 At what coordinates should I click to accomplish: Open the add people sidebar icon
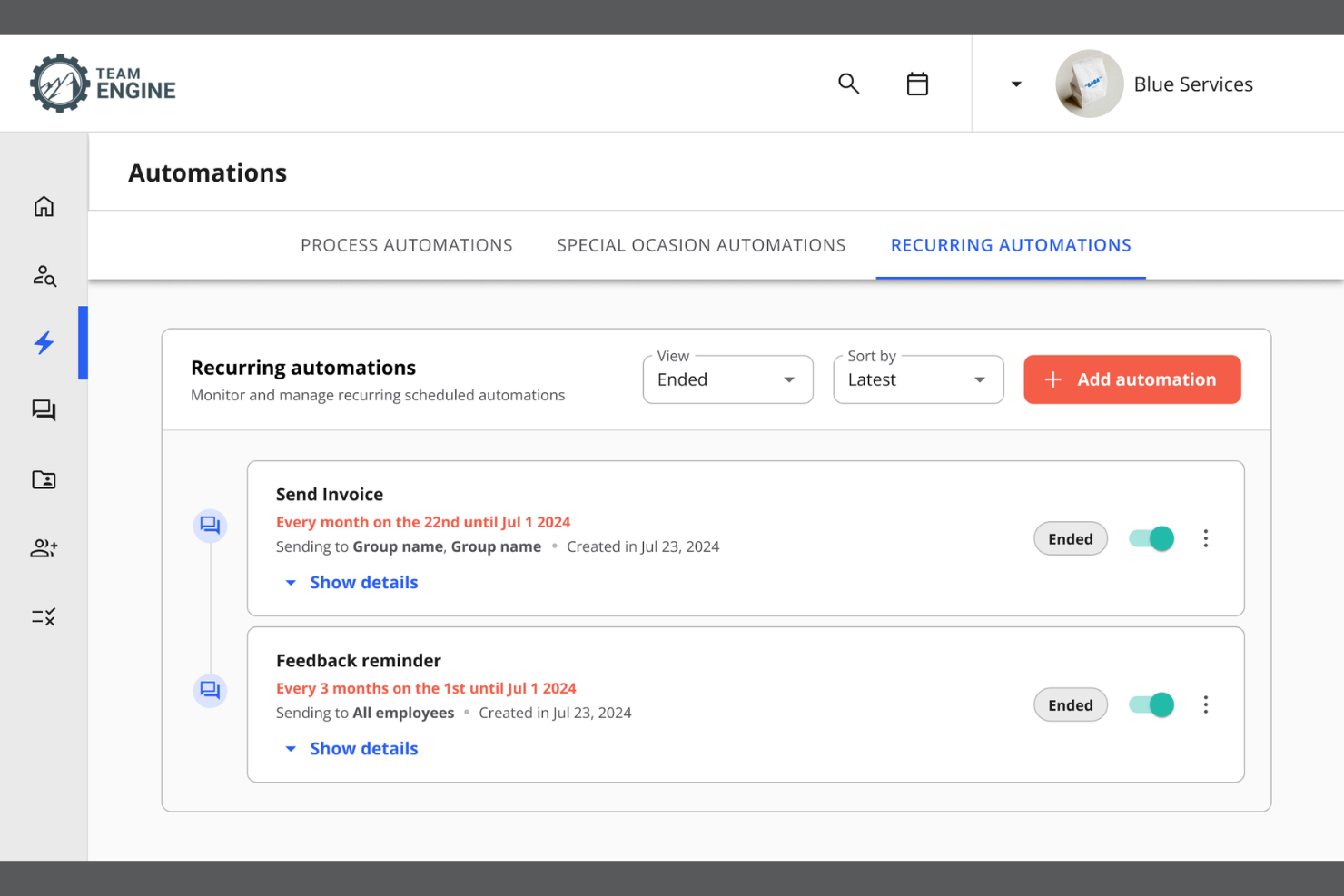pyautogui.click(x=44, y=548)
